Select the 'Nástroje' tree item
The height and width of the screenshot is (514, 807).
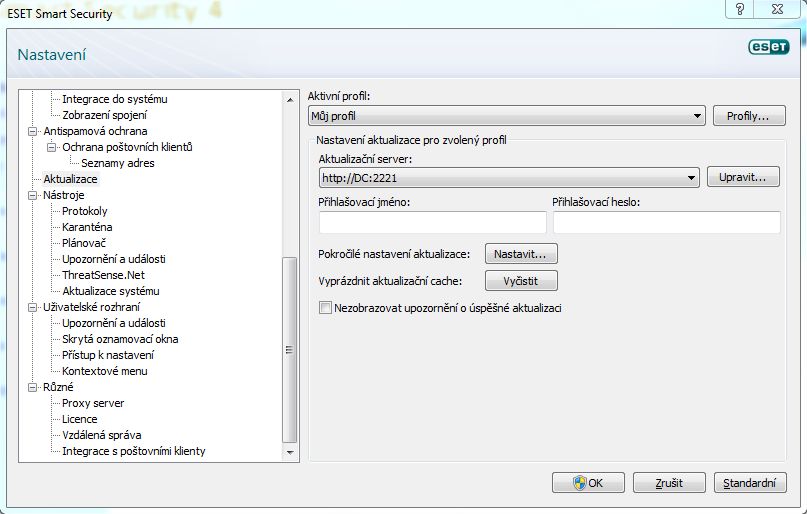point(63,195)
